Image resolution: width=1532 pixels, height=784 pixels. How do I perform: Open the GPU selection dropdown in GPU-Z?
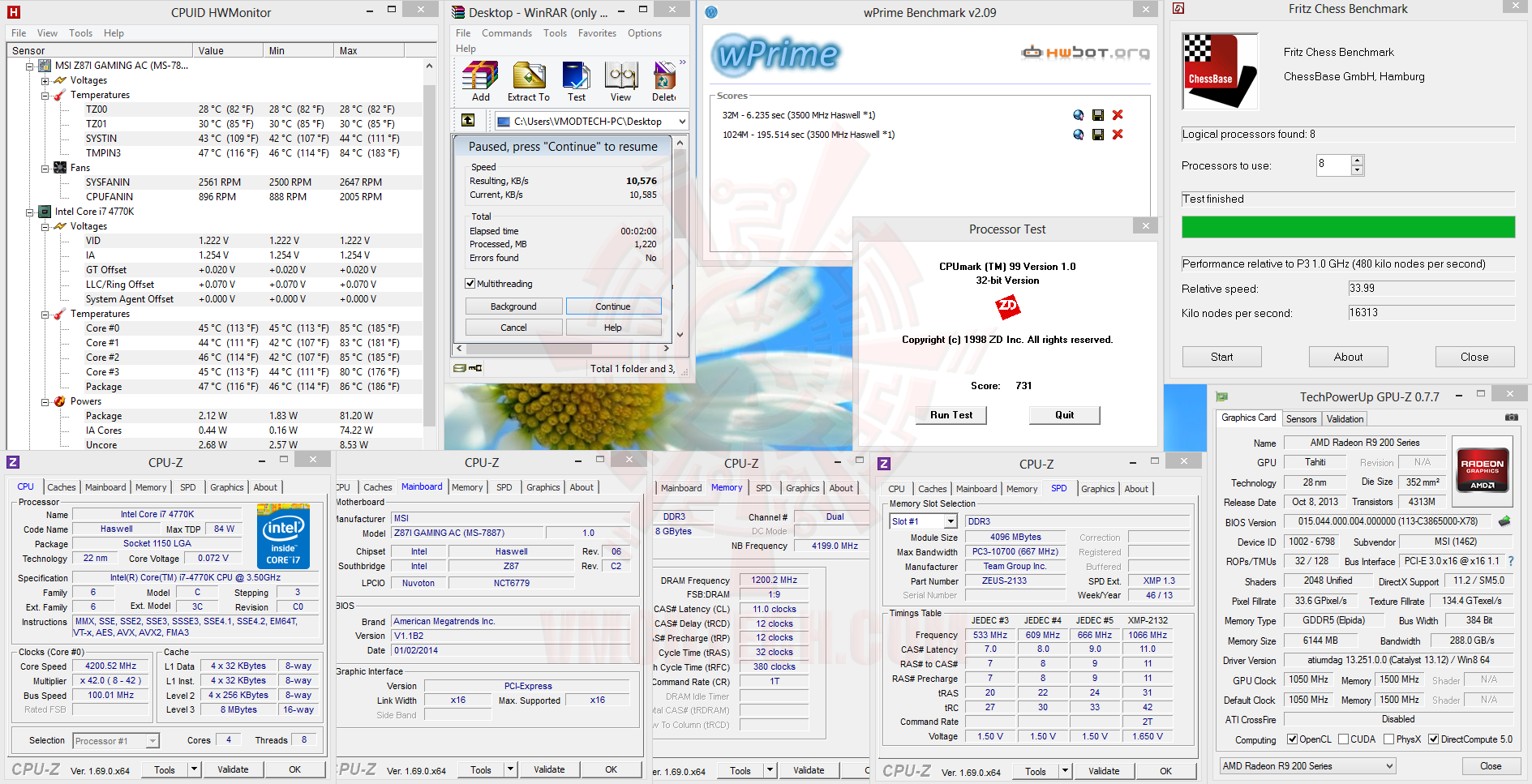[1389, 766]
